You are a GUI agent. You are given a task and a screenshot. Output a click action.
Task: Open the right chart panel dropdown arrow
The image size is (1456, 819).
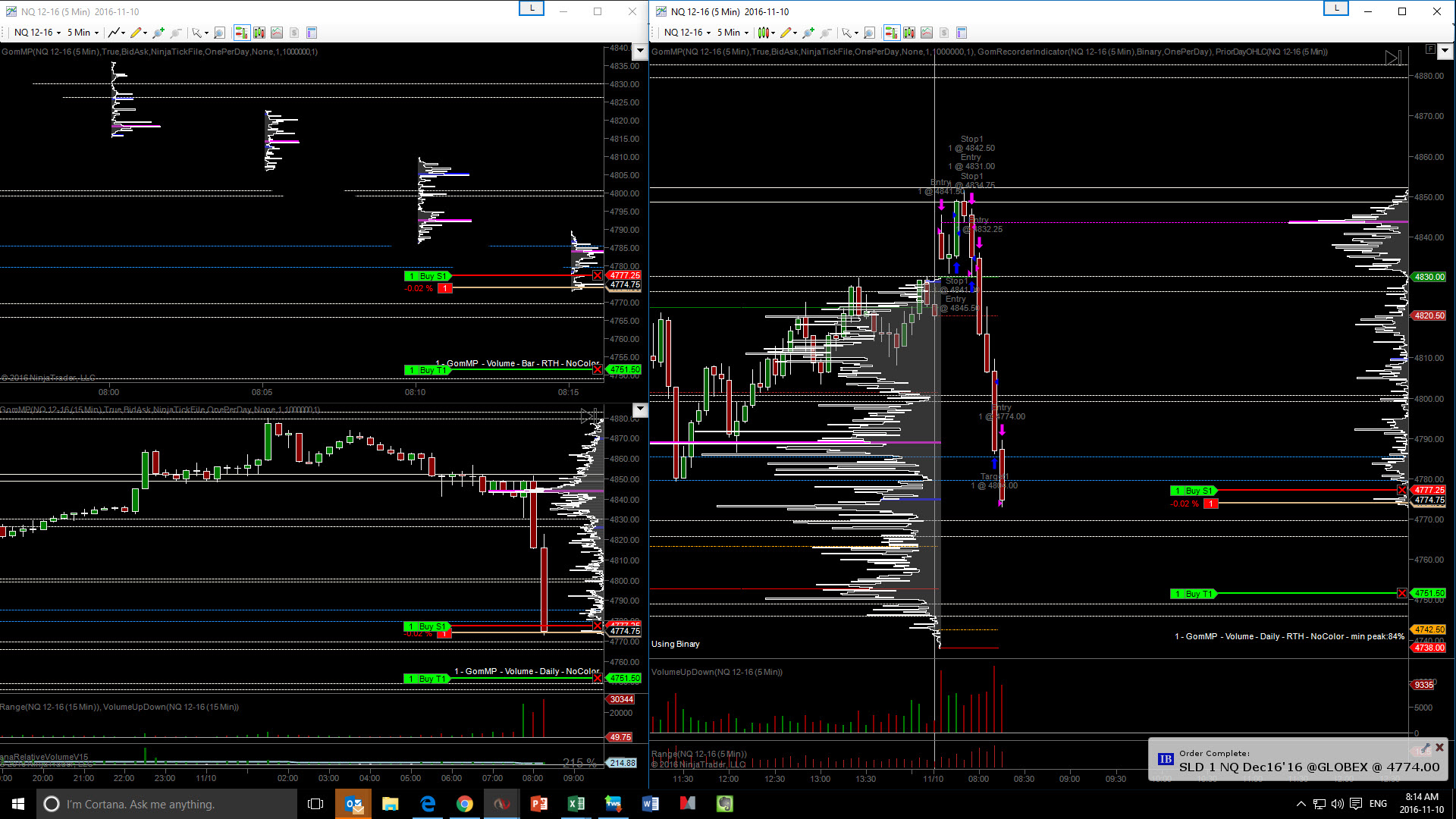click(x=1445, y=52)
